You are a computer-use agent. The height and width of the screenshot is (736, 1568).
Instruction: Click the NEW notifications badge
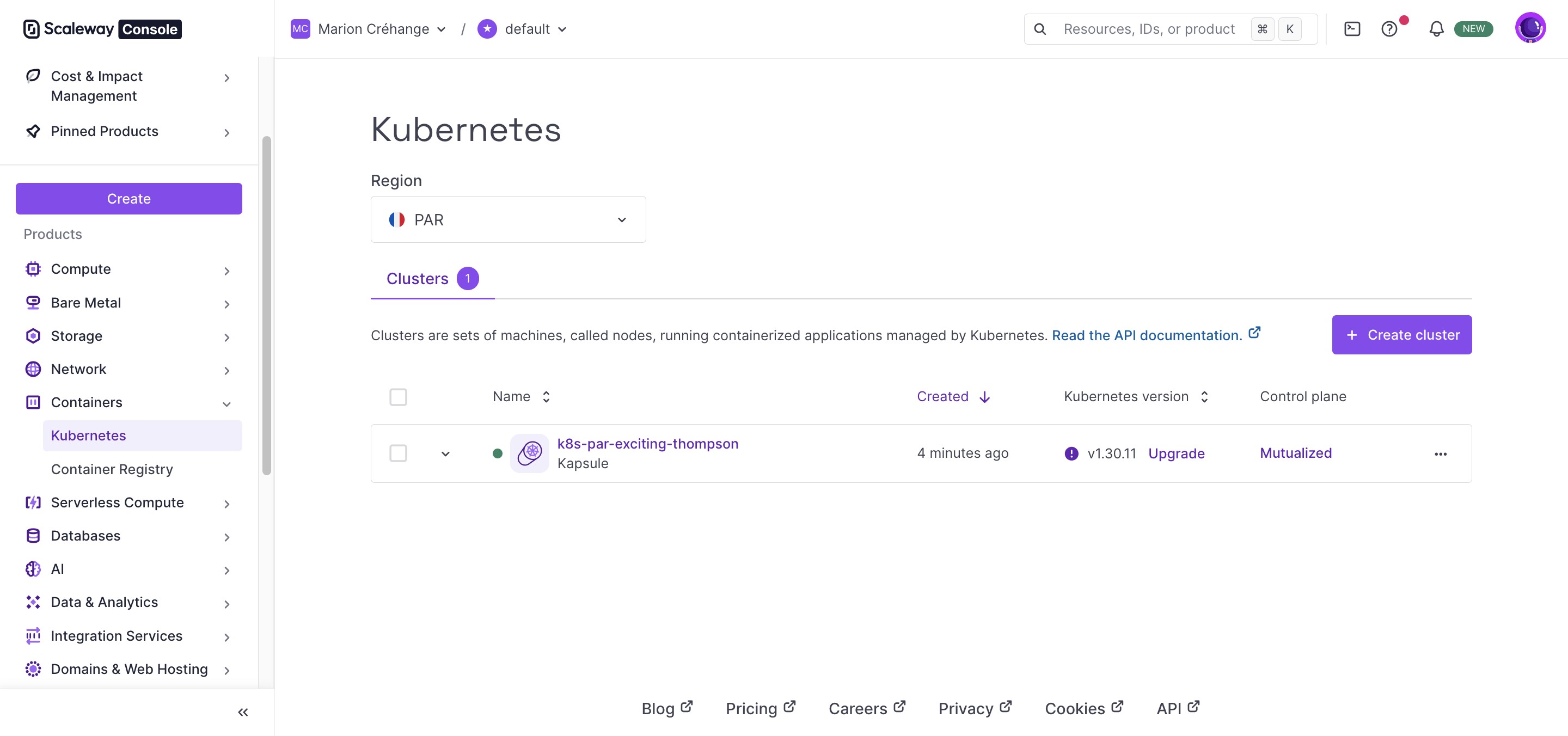pyautogui.click(x=1473, y=29)
